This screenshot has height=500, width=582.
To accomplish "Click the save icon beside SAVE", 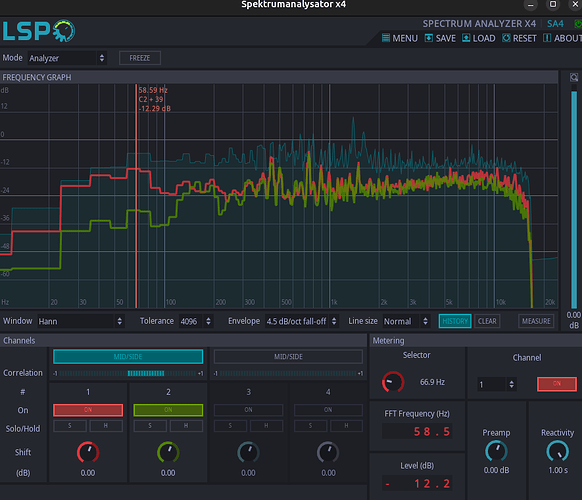I will 429,38.
